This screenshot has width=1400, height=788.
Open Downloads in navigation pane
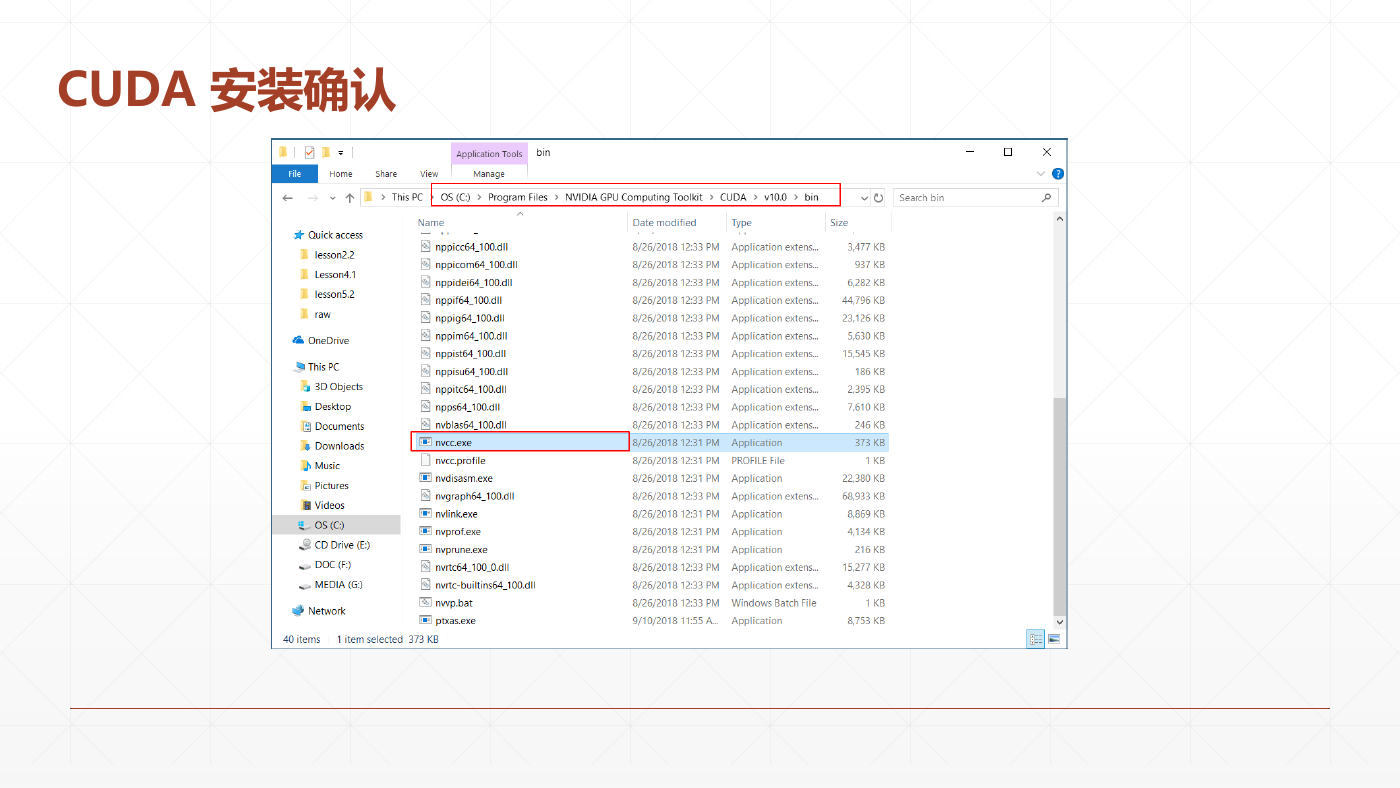(339, 446)
